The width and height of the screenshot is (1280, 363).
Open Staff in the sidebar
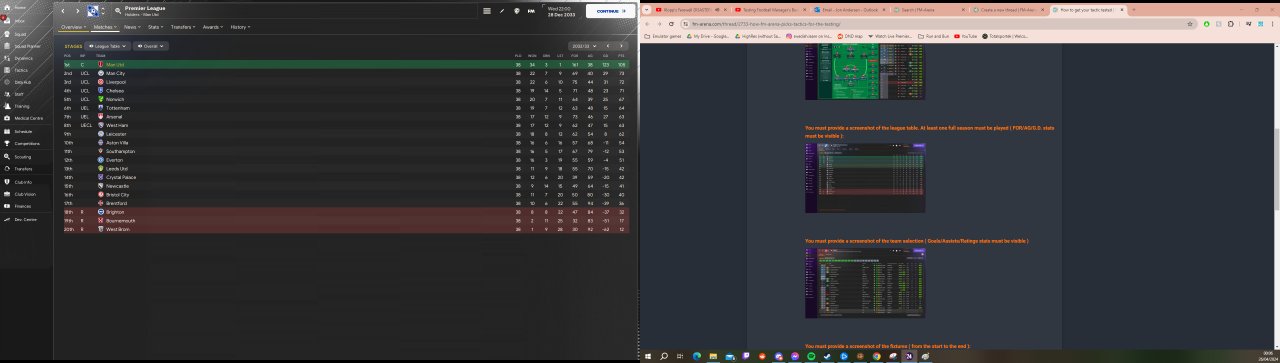pos(19,94)
